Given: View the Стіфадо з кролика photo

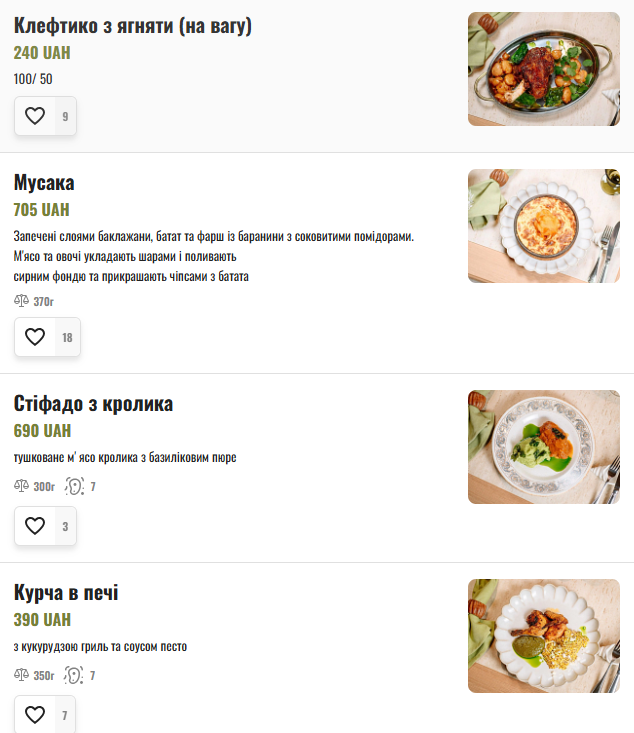Looking at the screenshot, I should pos(544,447).
